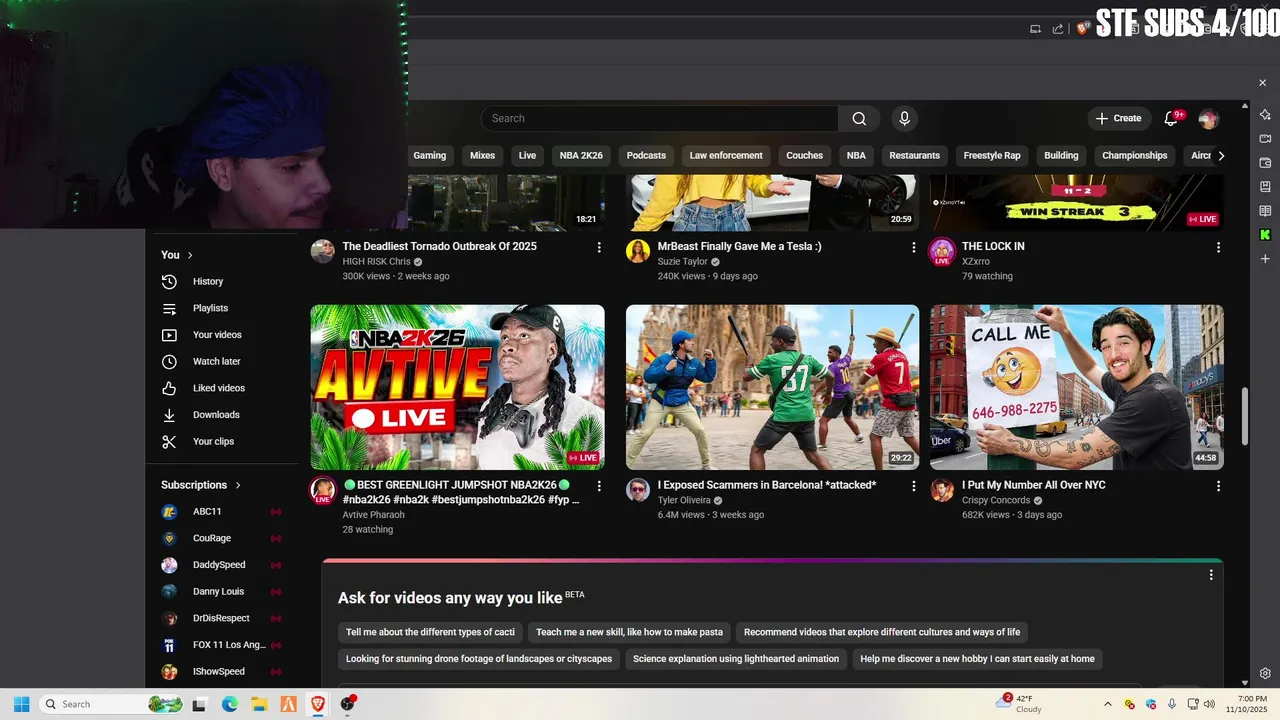Screen dimensions: 1280x720
Task: Open Tyler Oliveira channel avatar
Action: (x=637, y=490)
